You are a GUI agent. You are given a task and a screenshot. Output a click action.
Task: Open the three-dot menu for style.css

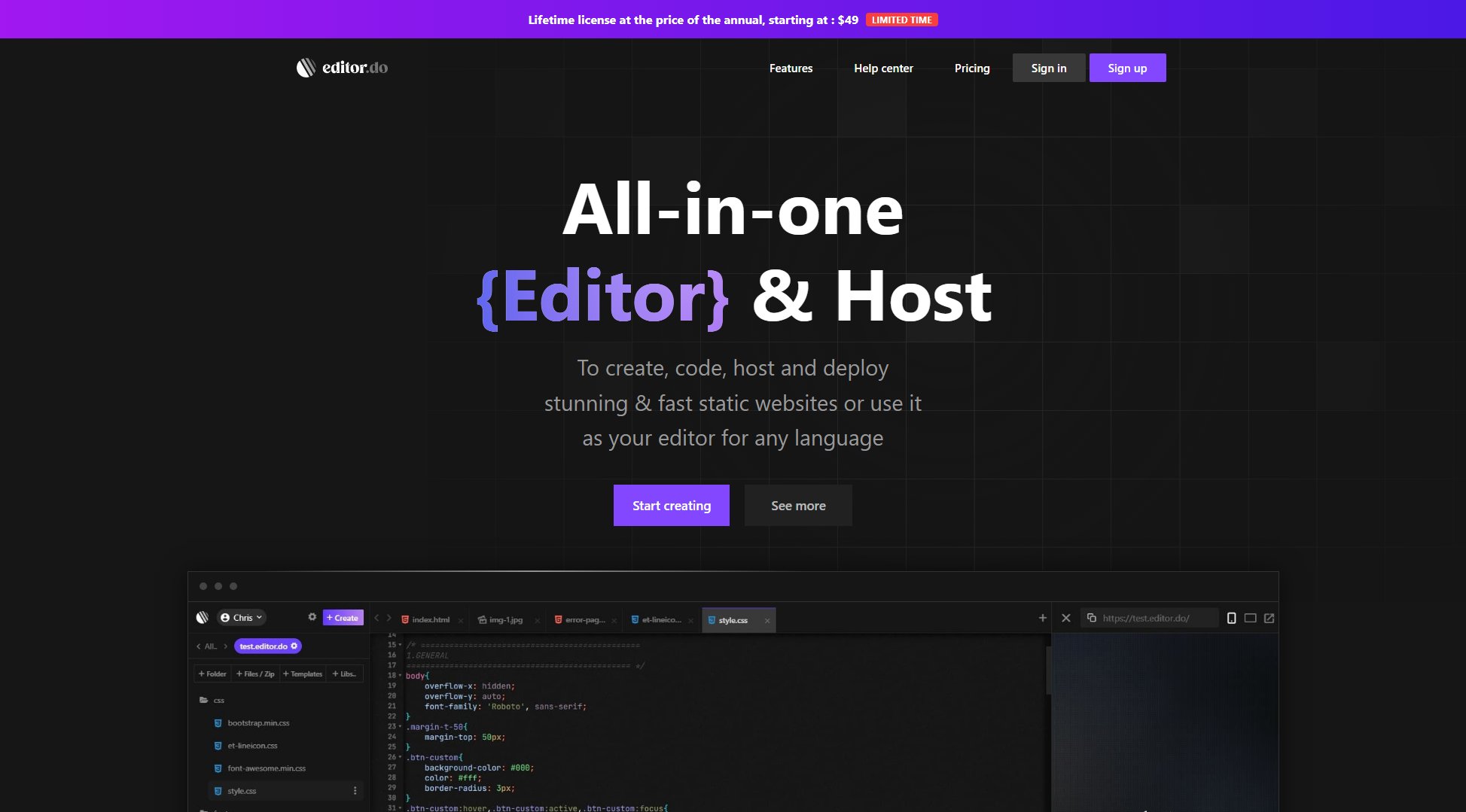click(355, 791)
